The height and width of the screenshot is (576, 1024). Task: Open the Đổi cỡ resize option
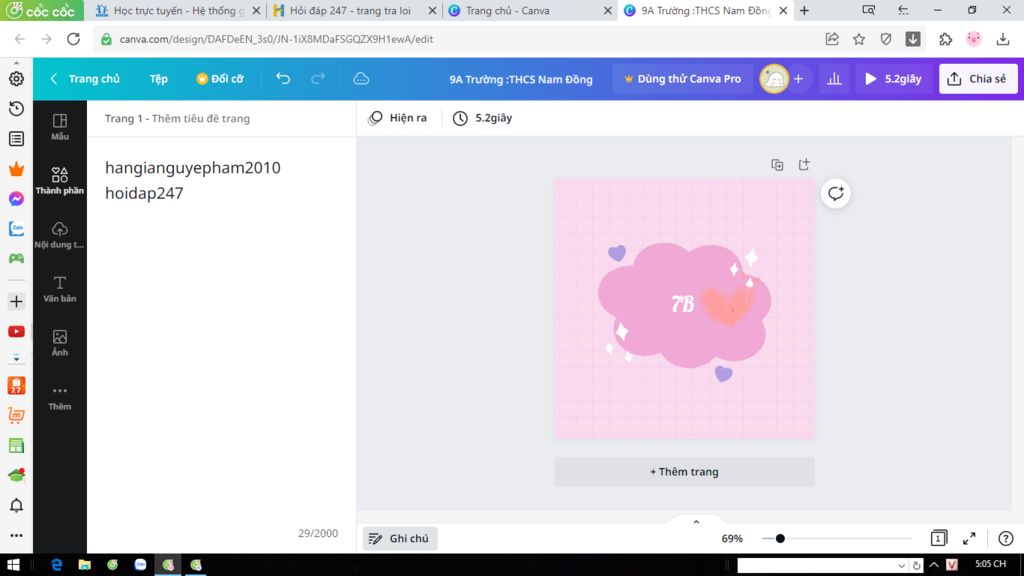coord(220,79)
